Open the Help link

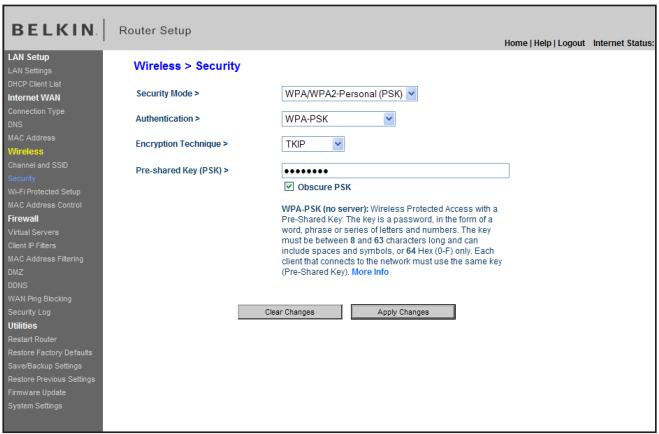[543, 43]
